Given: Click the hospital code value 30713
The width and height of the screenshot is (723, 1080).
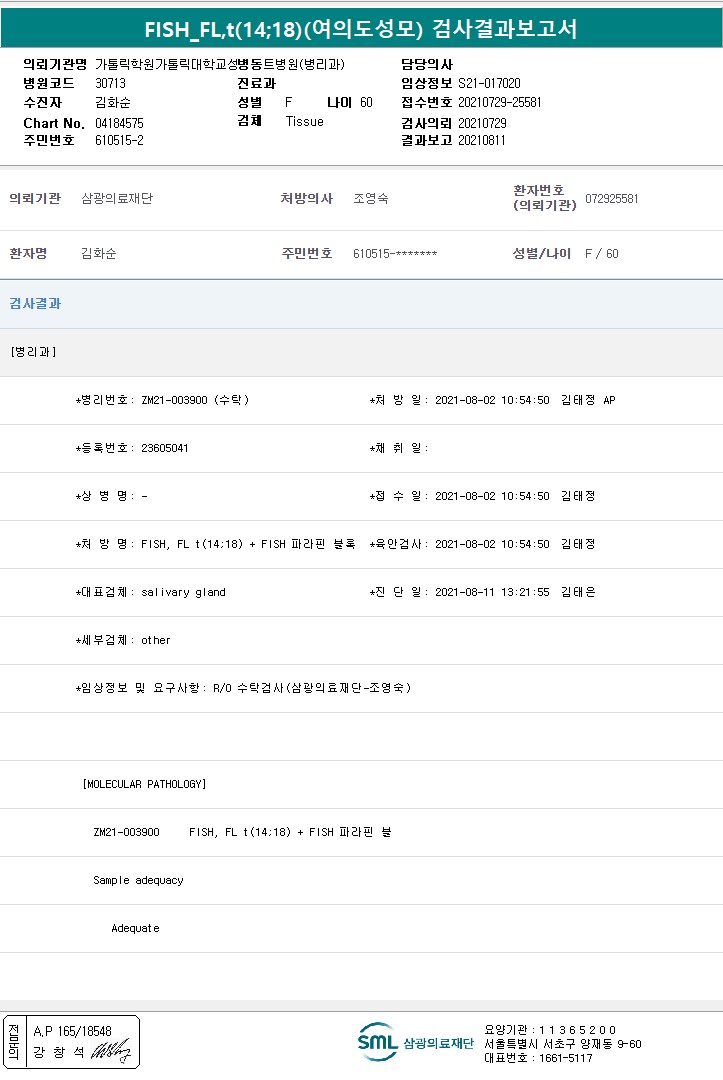Looking at the screenshot, I should [111, 84].
